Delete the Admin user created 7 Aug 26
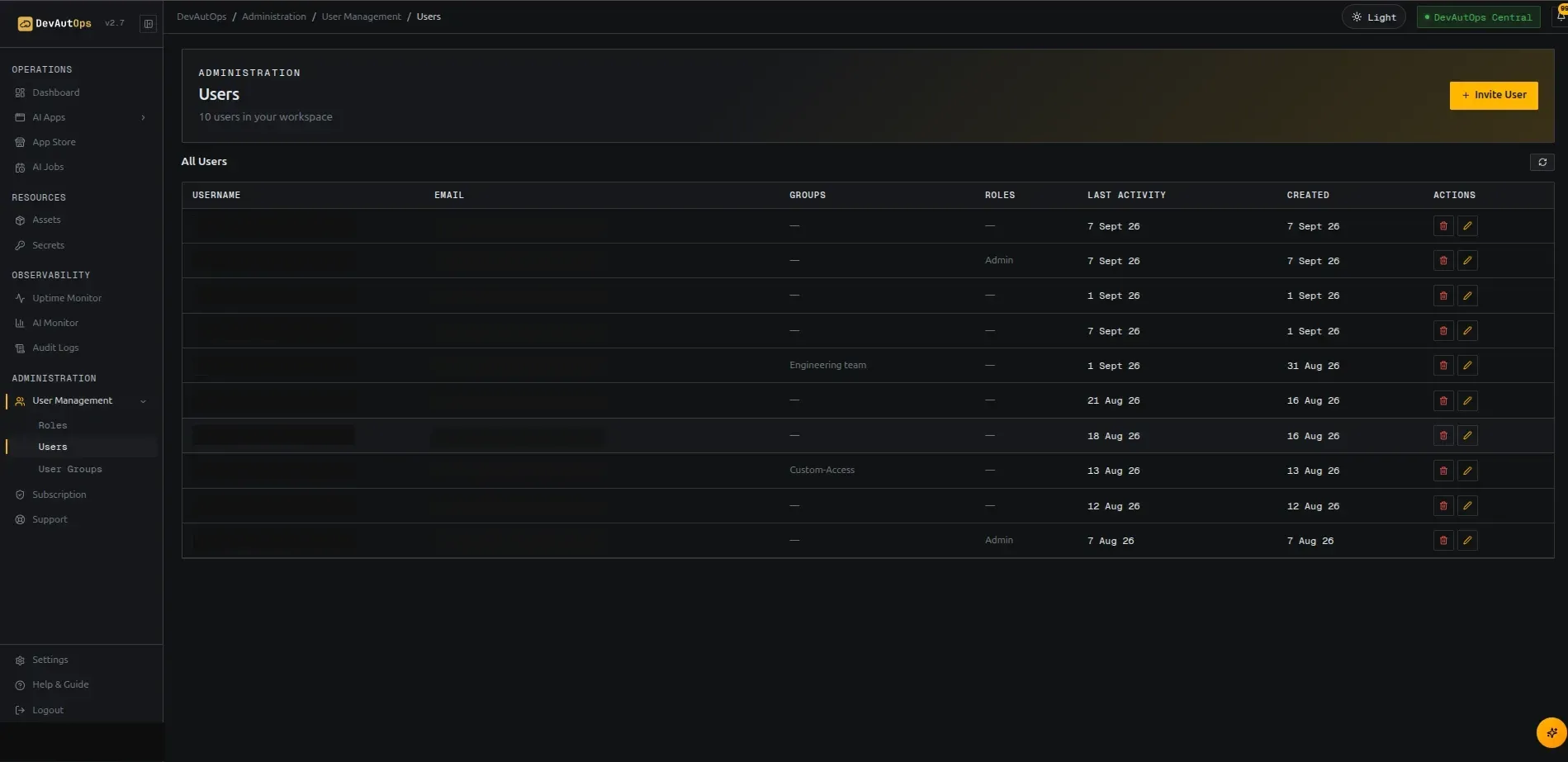Viewport: 1568px width, 762px height. pyautogui.click(x=1443, y=541)
